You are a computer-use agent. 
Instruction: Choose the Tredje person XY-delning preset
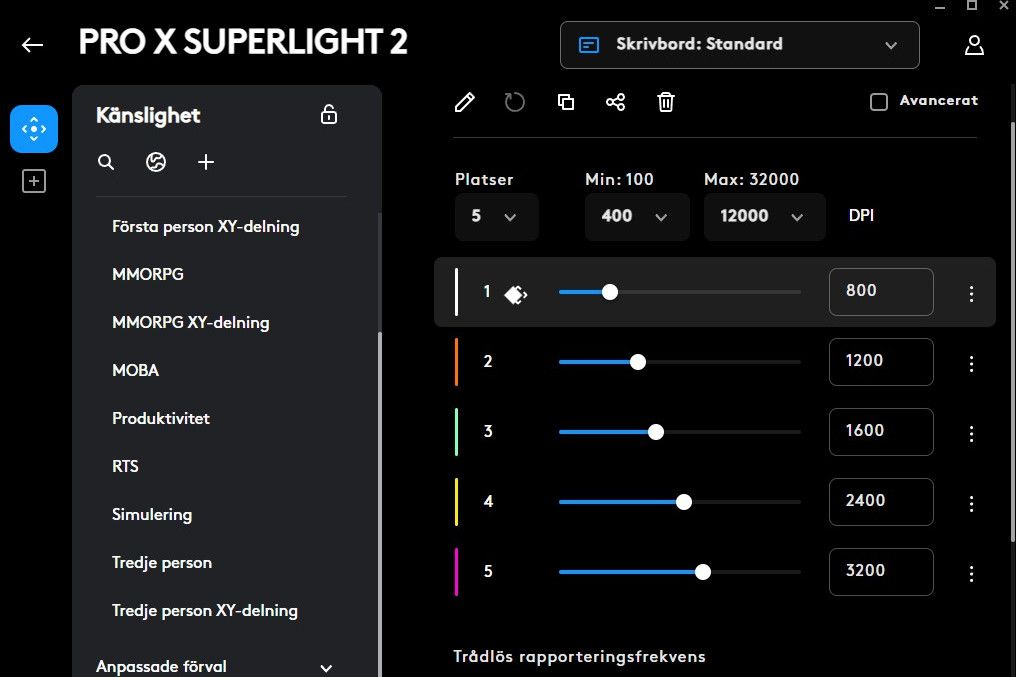point(205,610)
